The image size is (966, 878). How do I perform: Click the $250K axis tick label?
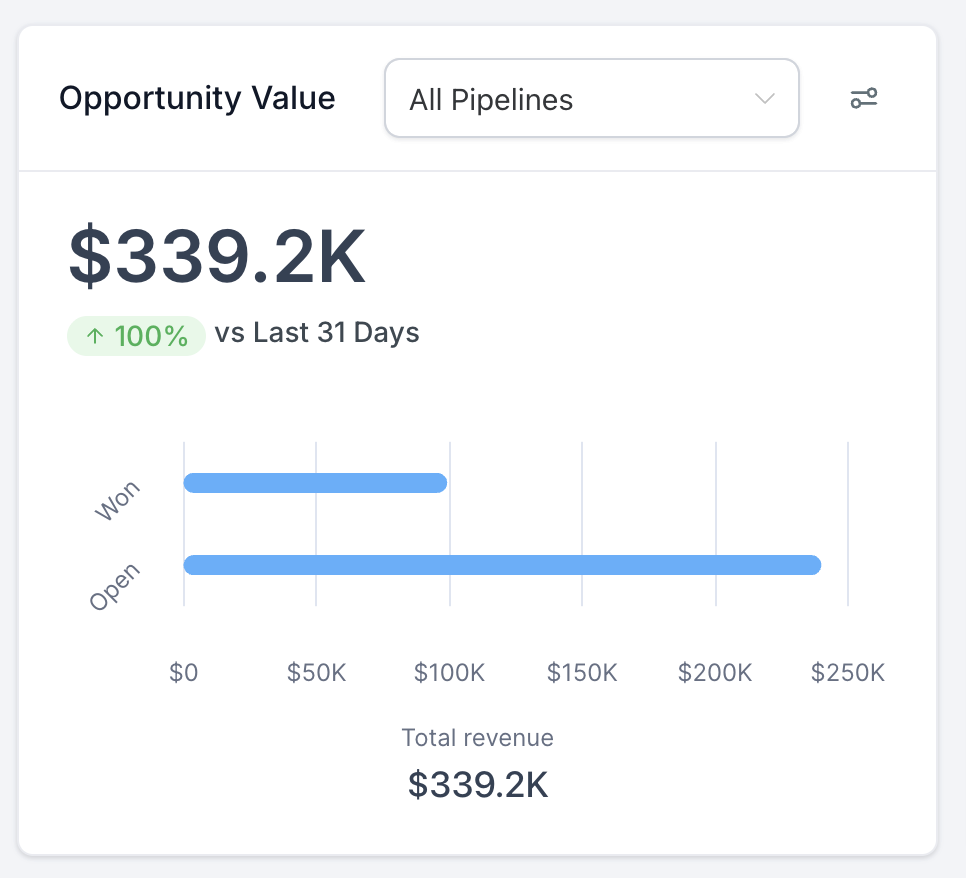848,673
